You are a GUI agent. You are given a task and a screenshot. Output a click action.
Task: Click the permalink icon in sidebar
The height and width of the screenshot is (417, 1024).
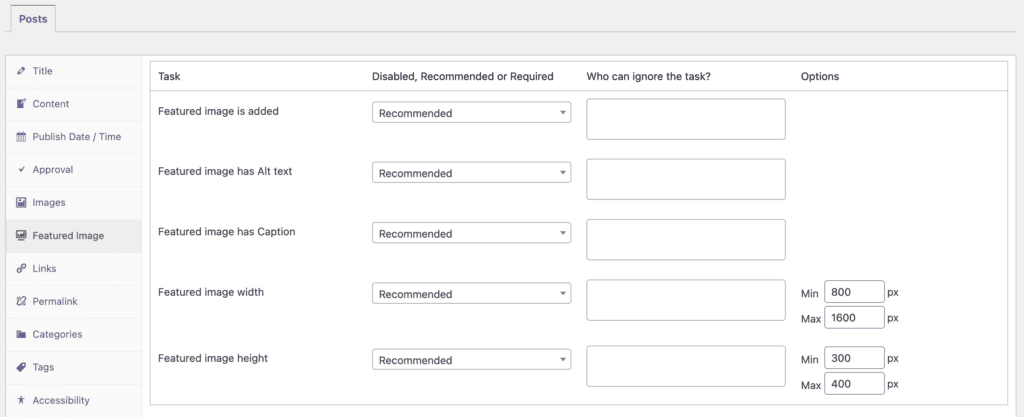point(21,301)
